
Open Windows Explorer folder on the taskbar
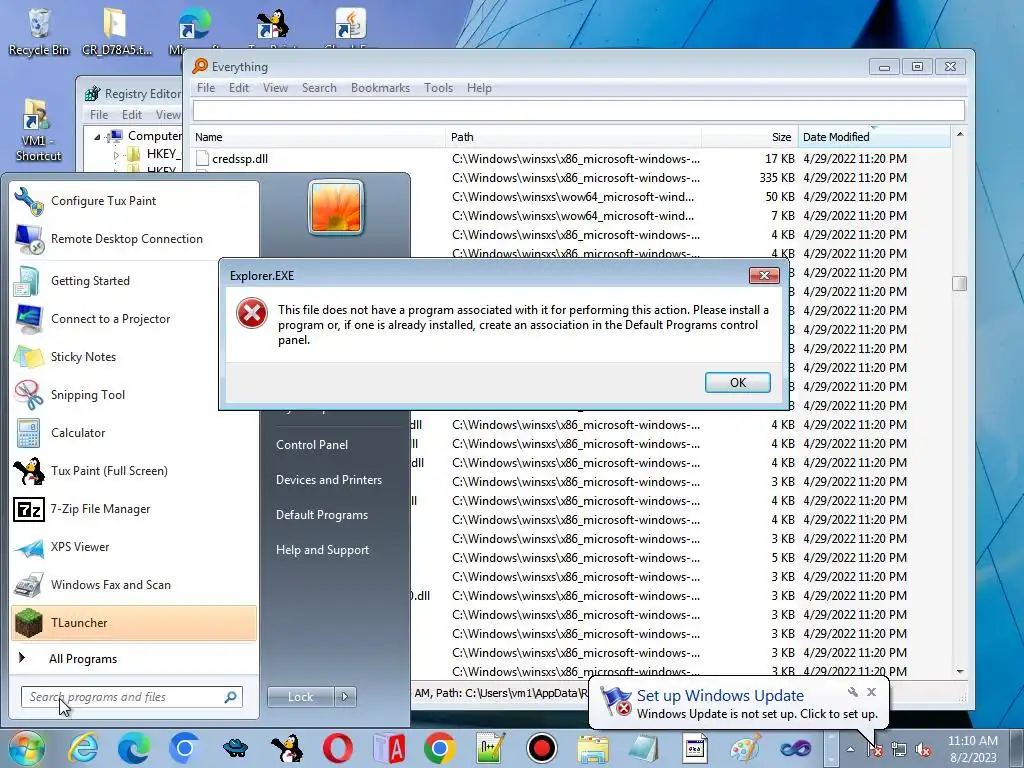pos(592,748)
